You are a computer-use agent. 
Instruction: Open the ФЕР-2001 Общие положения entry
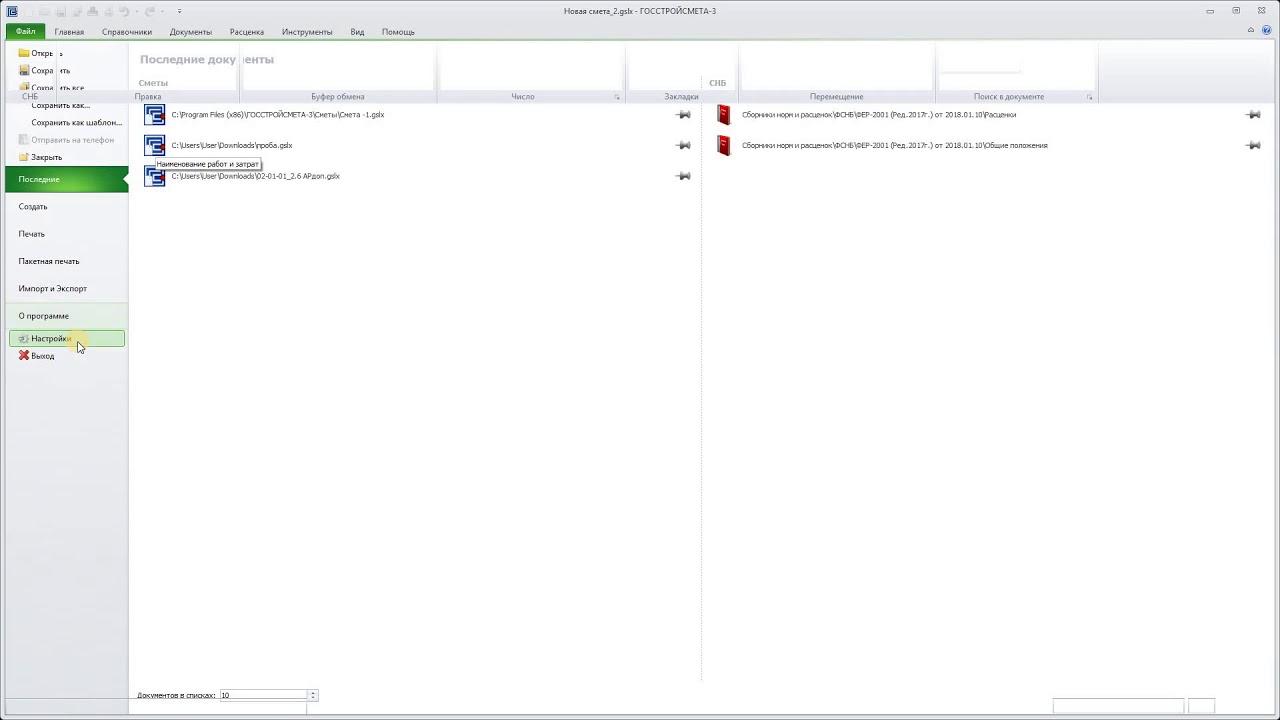tap(895, 145)
